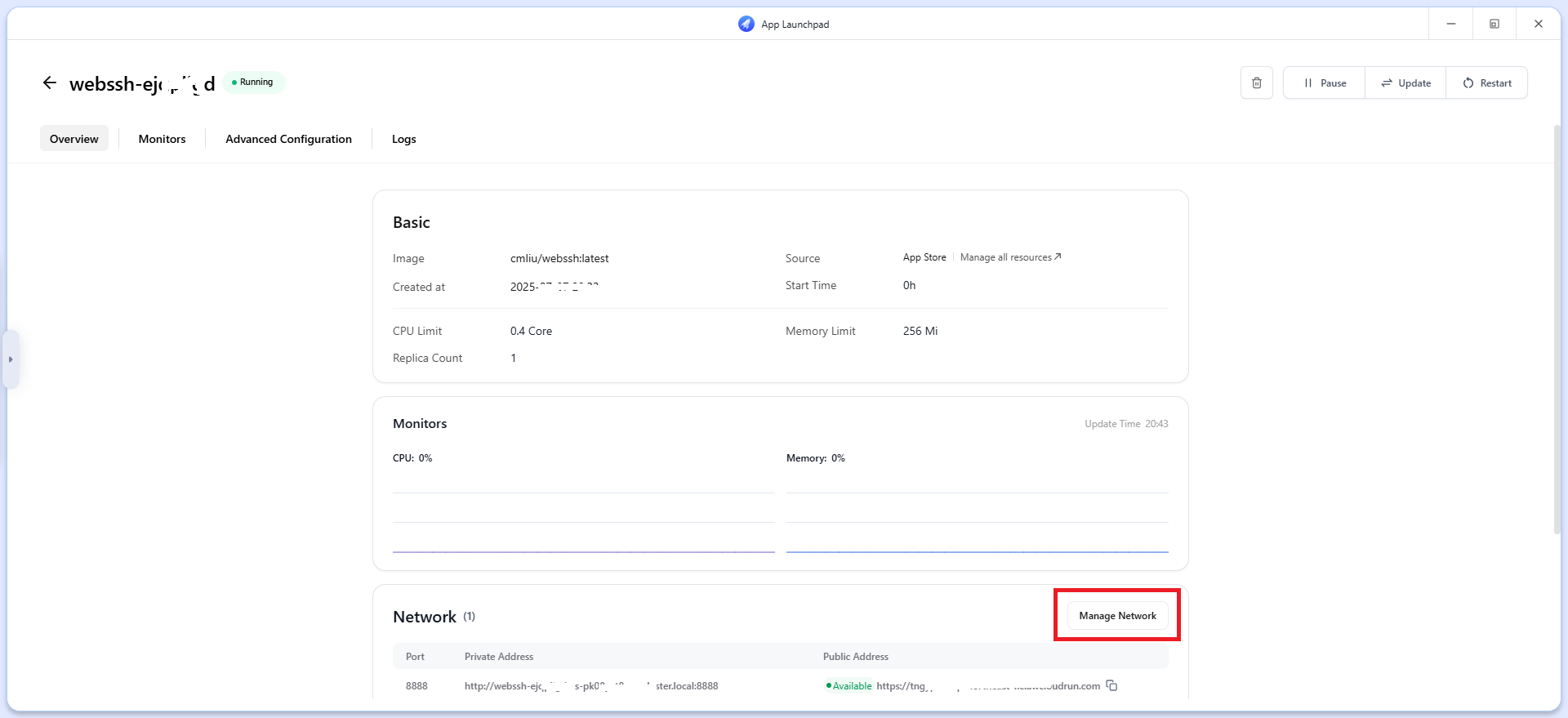
Task: Select the Overview tab
Action: point(74,139)
